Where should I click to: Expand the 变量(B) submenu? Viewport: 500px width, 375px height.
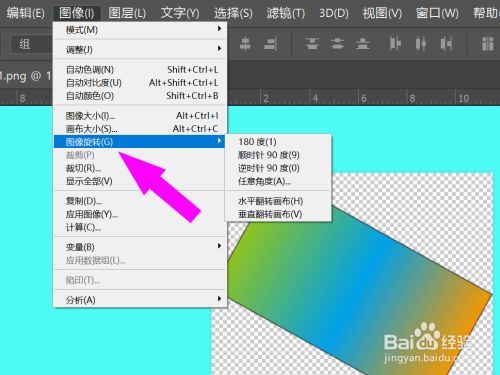tap(140, 247)
